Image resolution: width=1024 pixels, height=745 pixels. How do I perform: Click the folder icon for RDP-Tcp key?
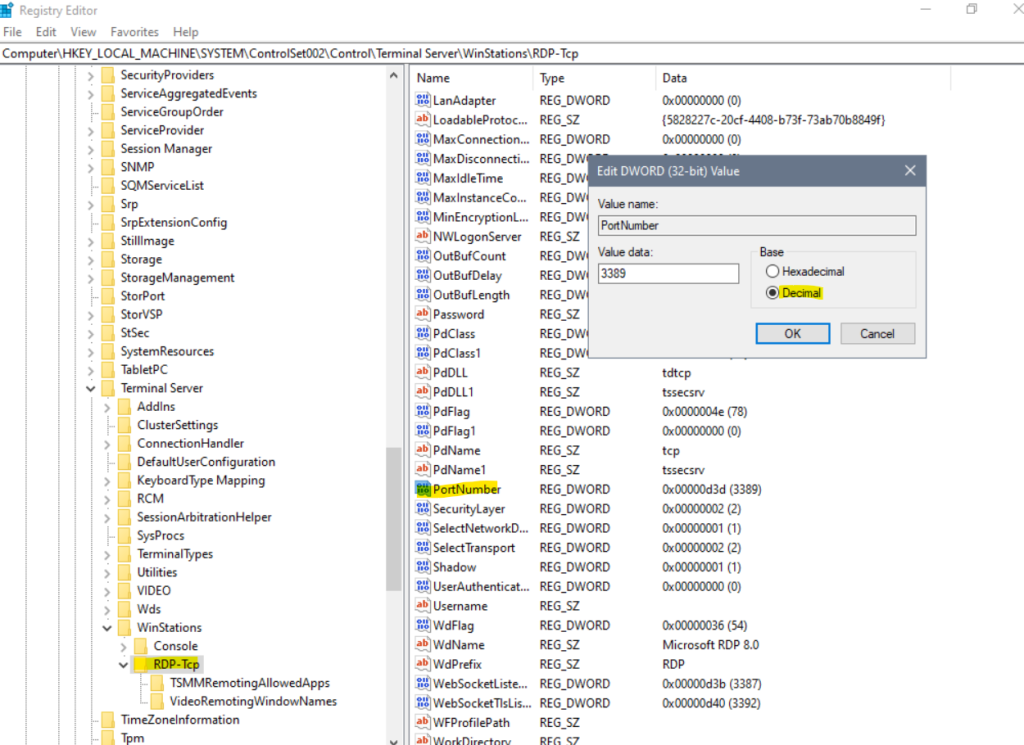[141, 664]
